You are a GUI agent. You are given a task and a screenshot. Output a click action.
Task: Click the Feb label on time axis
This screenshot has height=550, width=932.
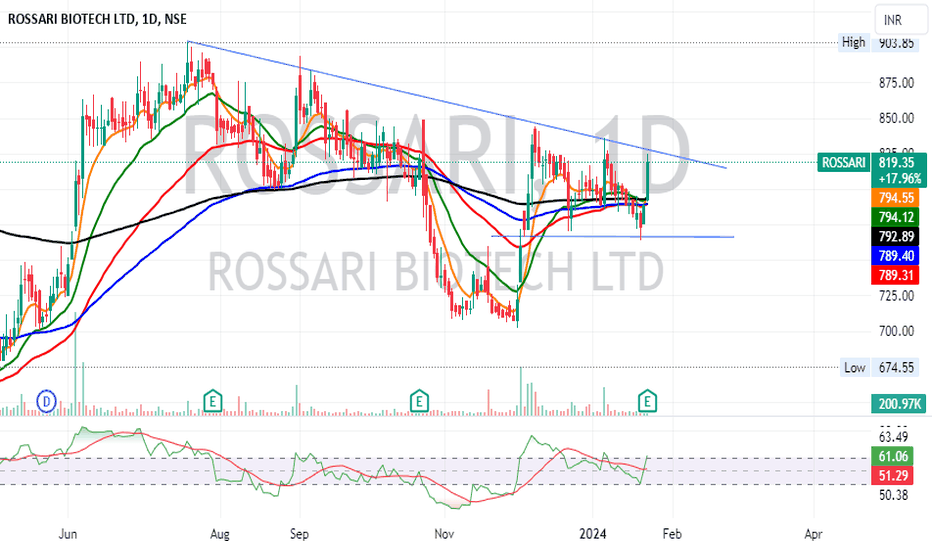click(672, 534)
